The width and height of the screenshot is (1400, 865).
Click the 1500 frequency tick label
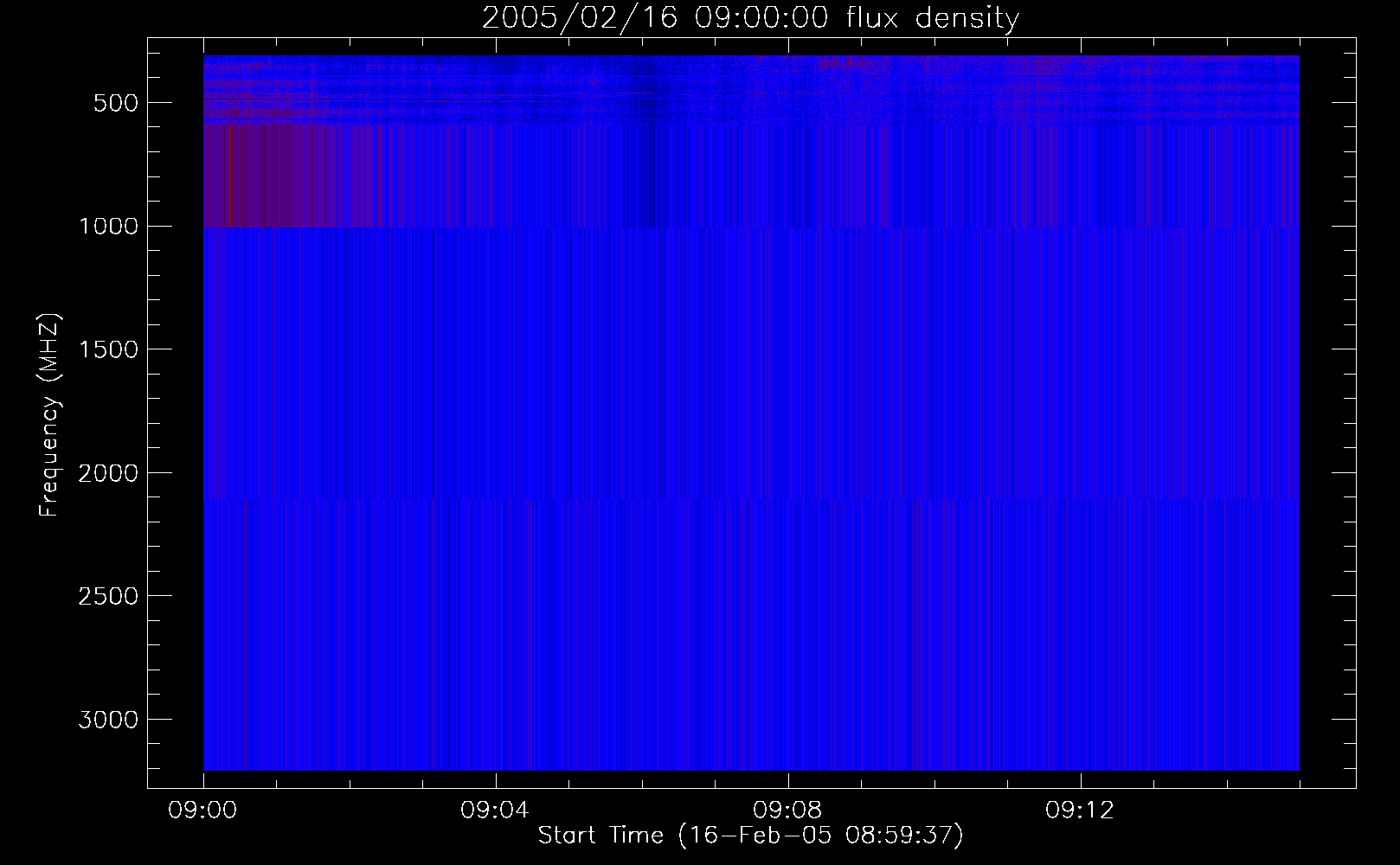pyautogui.click(x=108, y=349)
